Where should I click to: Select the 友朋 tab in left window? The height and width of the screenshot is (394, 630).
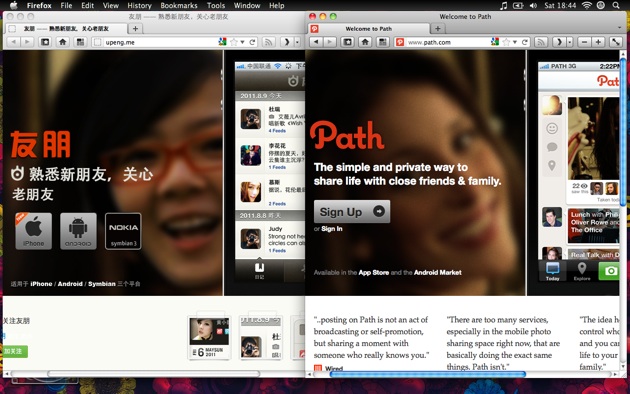click(66, 29)
